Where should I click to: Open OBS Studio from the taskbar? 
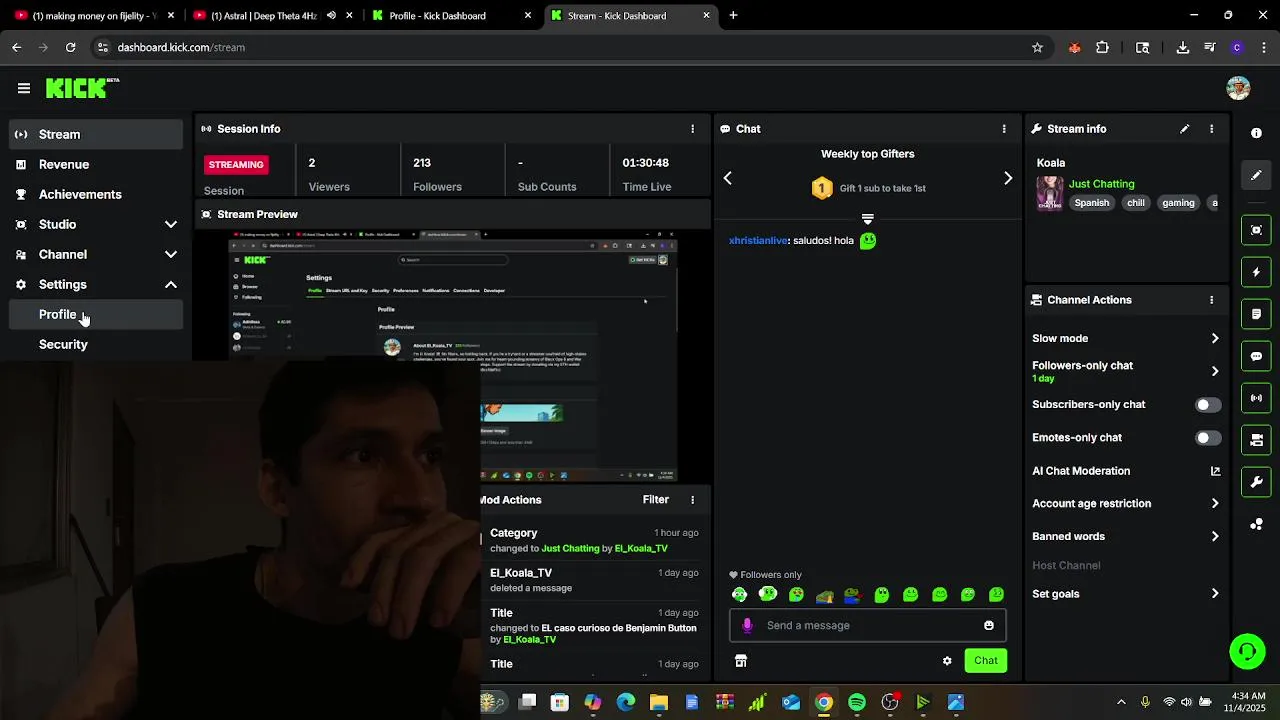[x=890, y=703]
